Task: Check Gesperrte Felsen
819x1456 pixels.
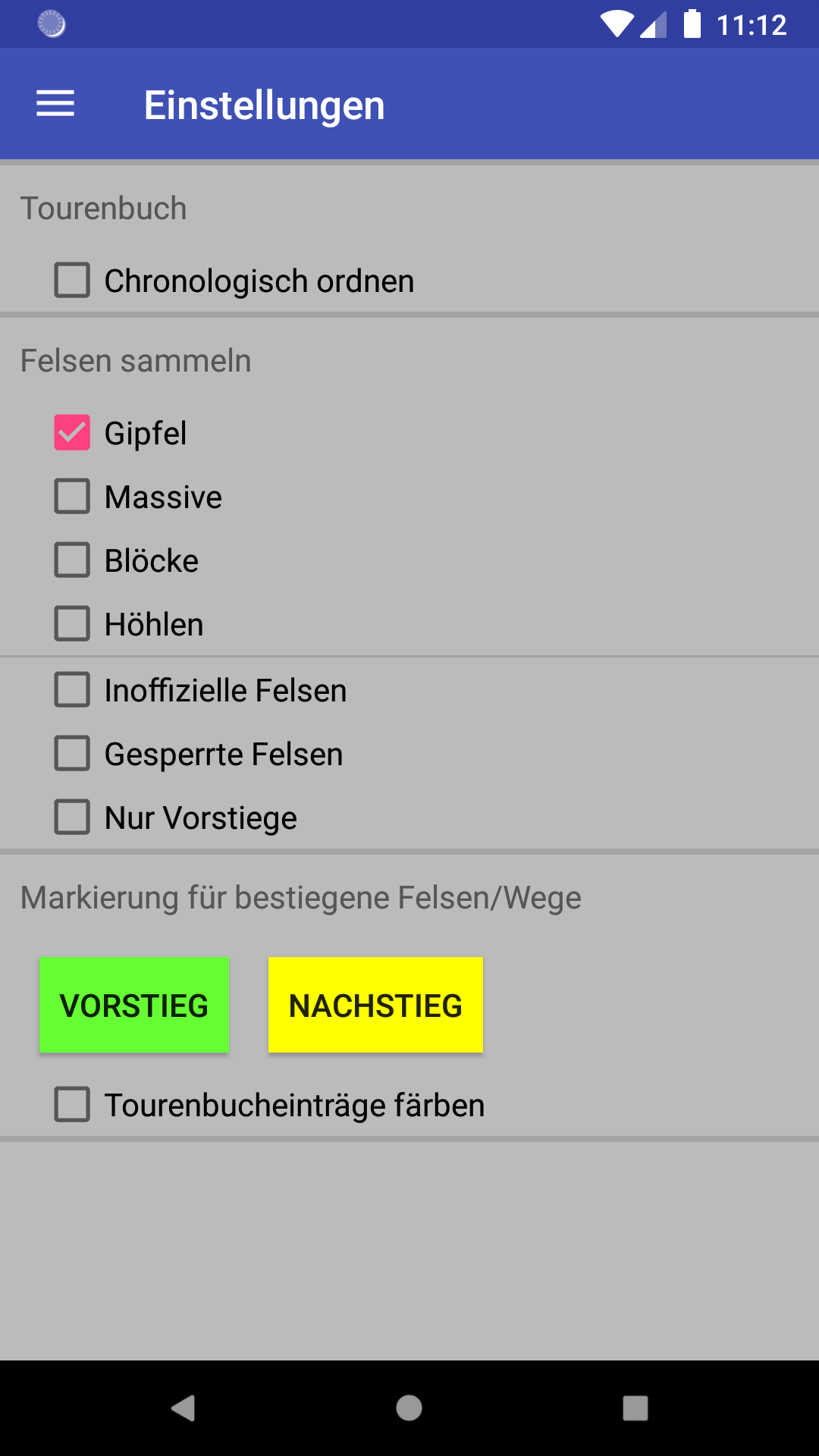Action: tap(72, 754)
